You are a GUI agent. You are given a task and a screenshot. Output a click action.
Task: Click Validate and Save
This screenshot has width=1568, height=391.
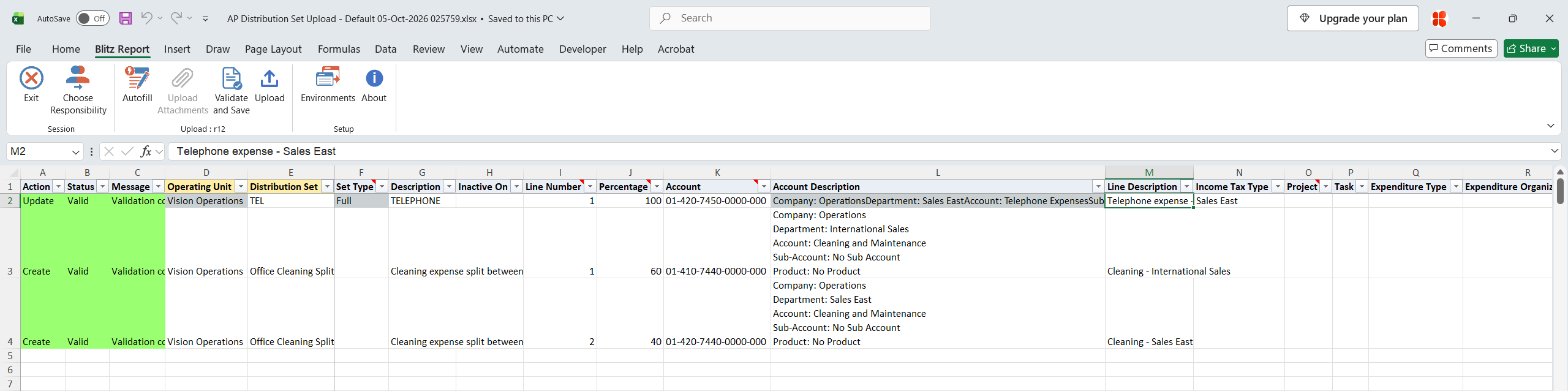tap(232, 91)
